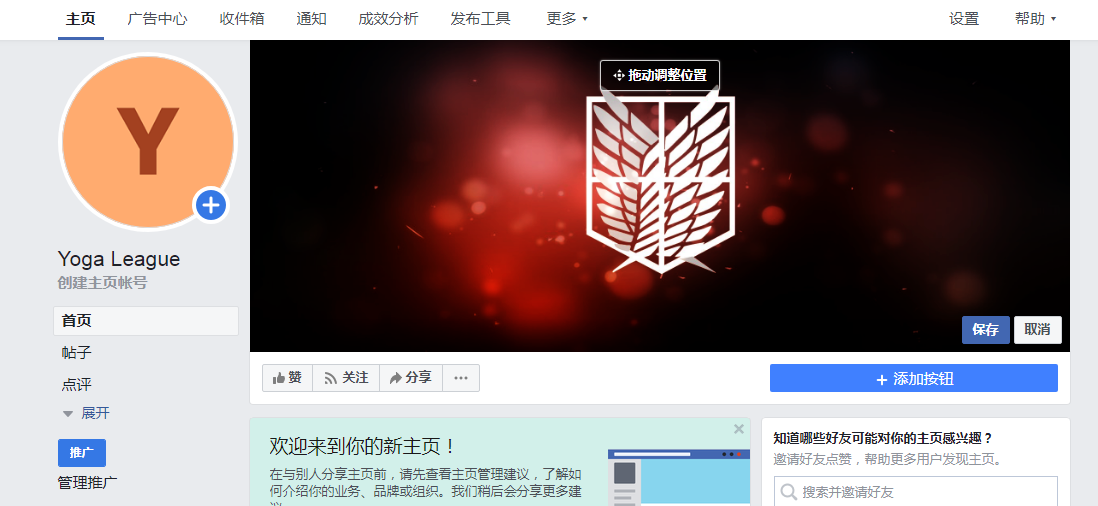Click the welcome banner page illustration
Image resolution: width=1098 pixels, height=506 pixels.
click(679, 477)
